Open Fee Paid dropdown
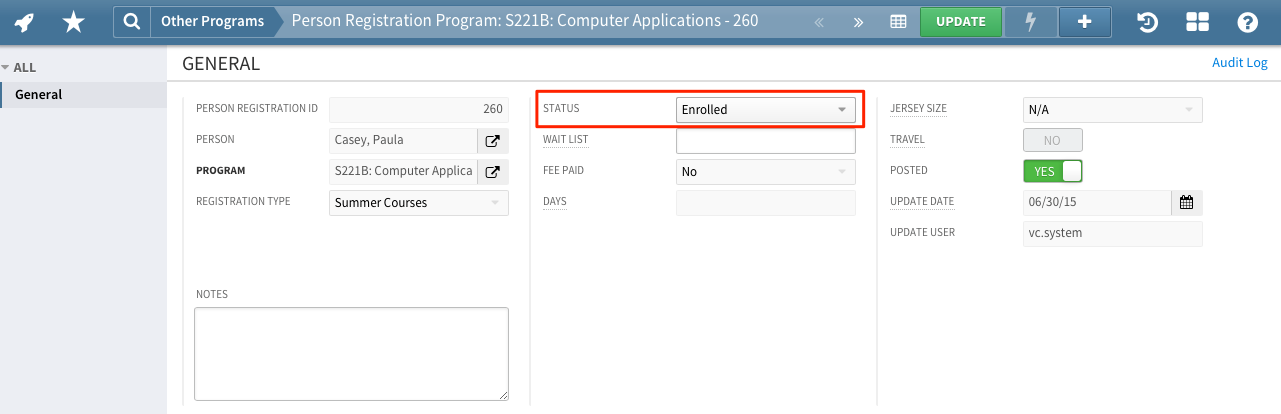1281x414 pixels. click(x=766, y=171)
